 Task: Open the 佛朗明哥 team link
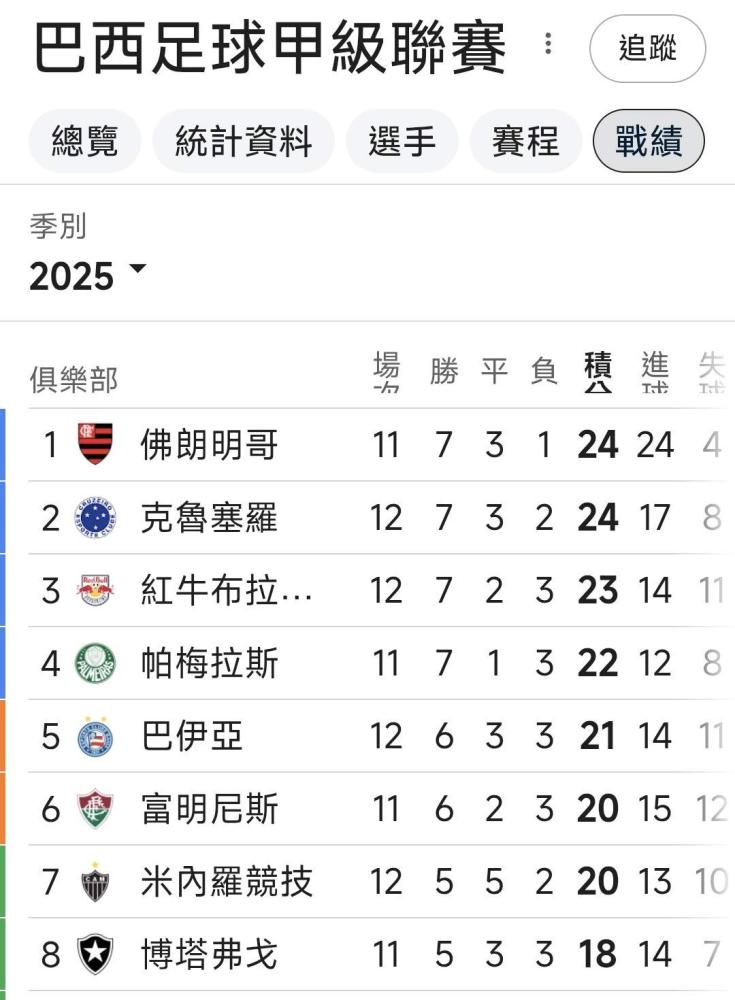[x=209, y=444]
